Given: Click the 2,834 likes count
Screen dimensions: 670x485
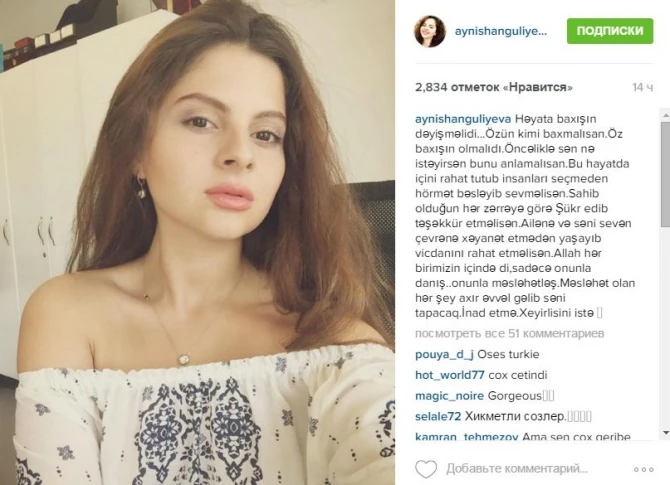Looking at the screenshot, I should pos(494,87).
